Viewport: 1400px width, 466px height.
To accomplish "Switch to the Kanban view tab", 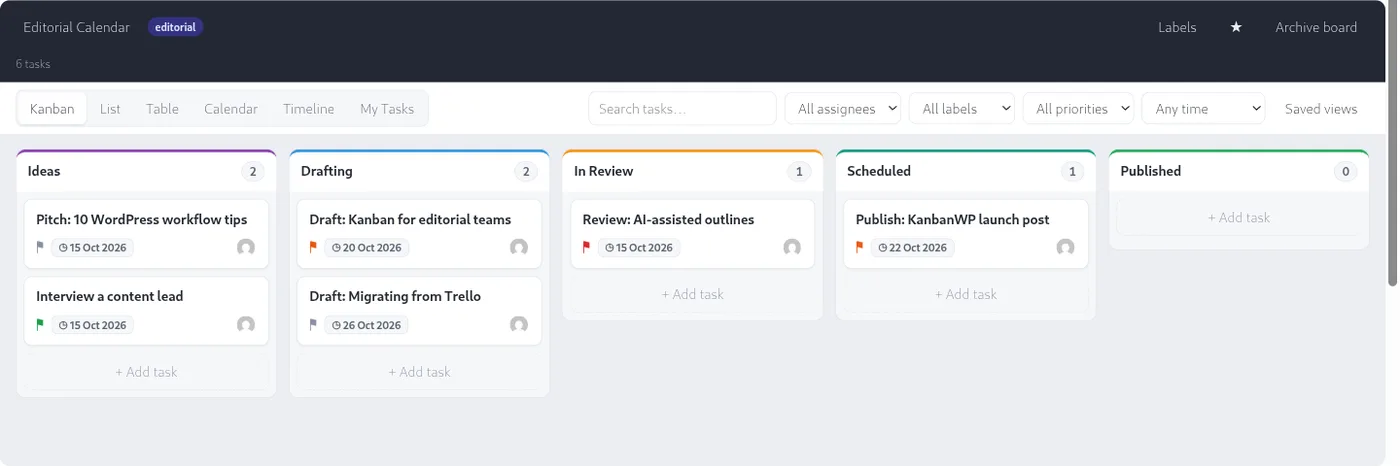I will coord(52,108).
